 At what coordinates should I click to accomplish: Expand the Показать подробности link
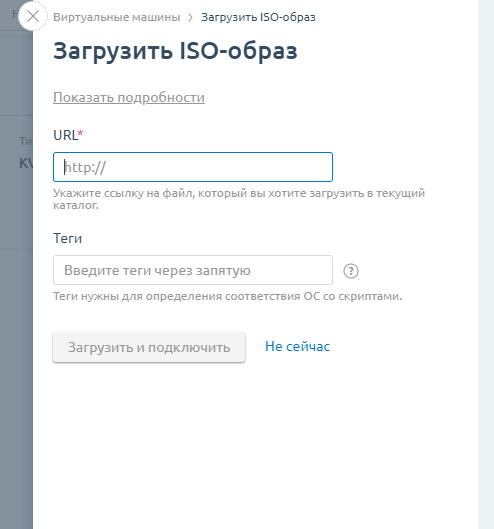pyautogui.click(x=129, y=98)
